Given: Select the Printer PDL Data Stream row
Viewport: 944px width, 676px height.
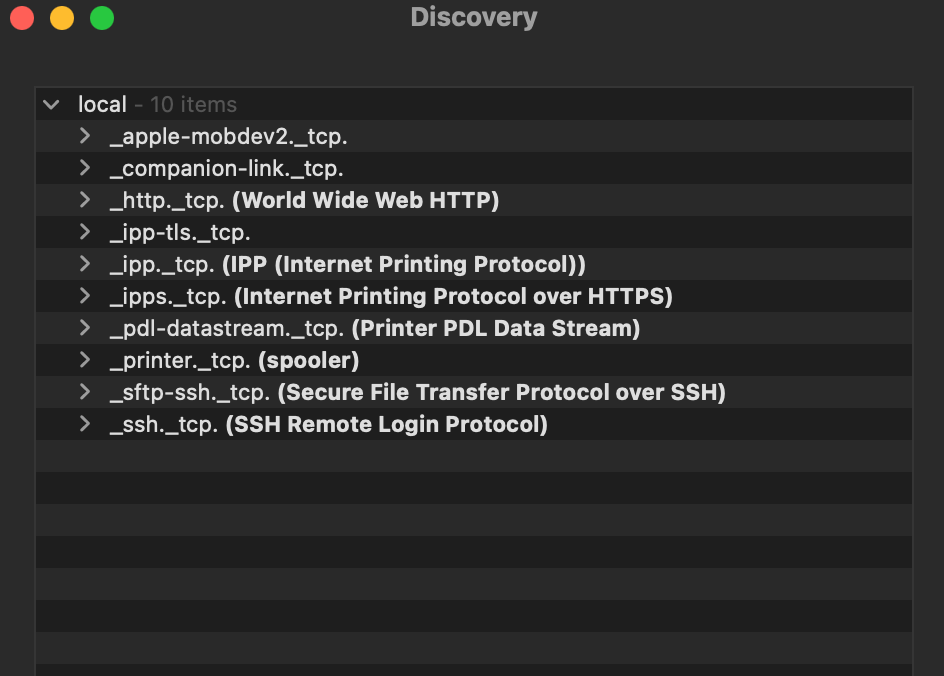Looking at the screenshot, I should coord(474,328).
